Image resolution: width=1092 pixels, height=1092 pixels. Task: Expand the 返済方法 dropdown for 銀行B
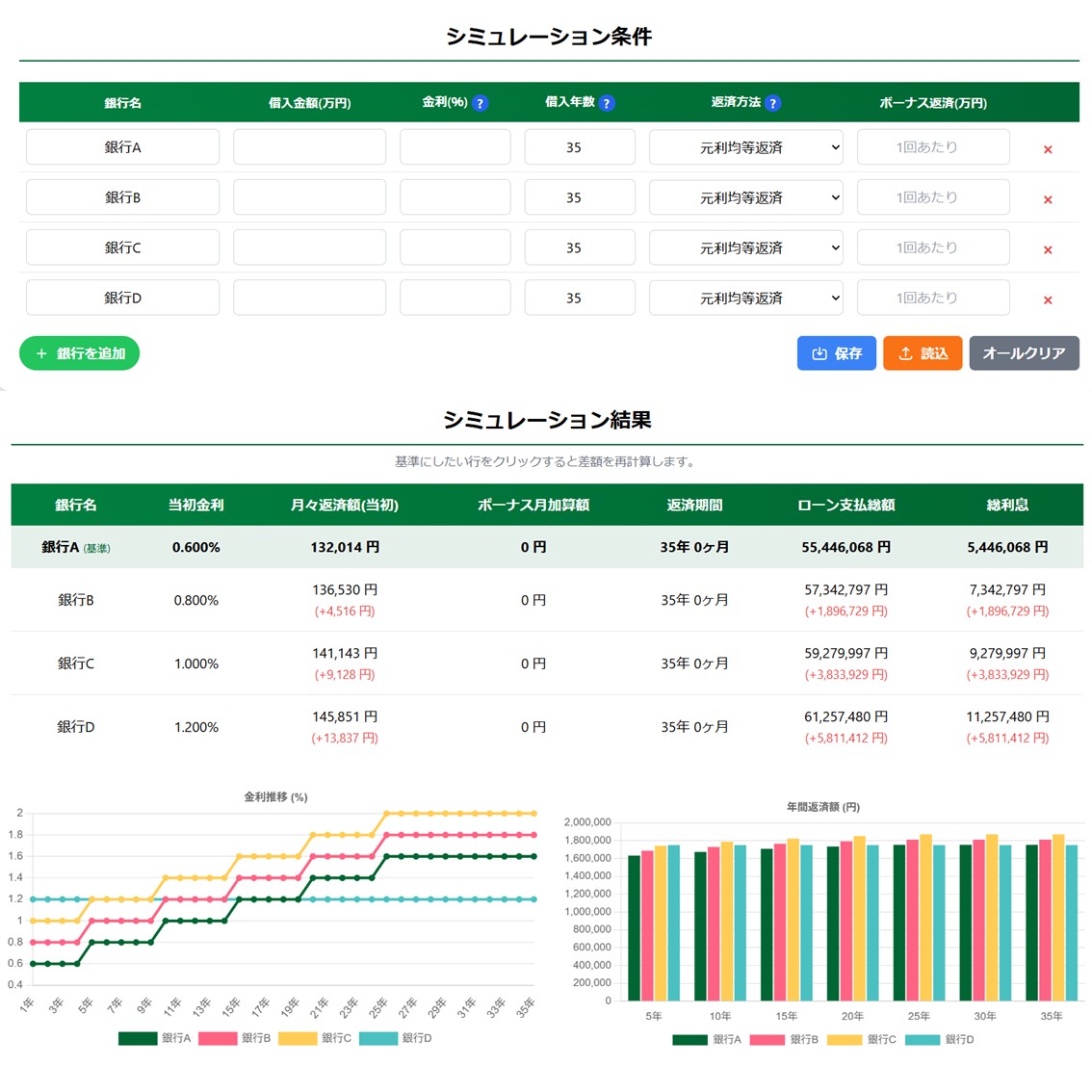745,197
